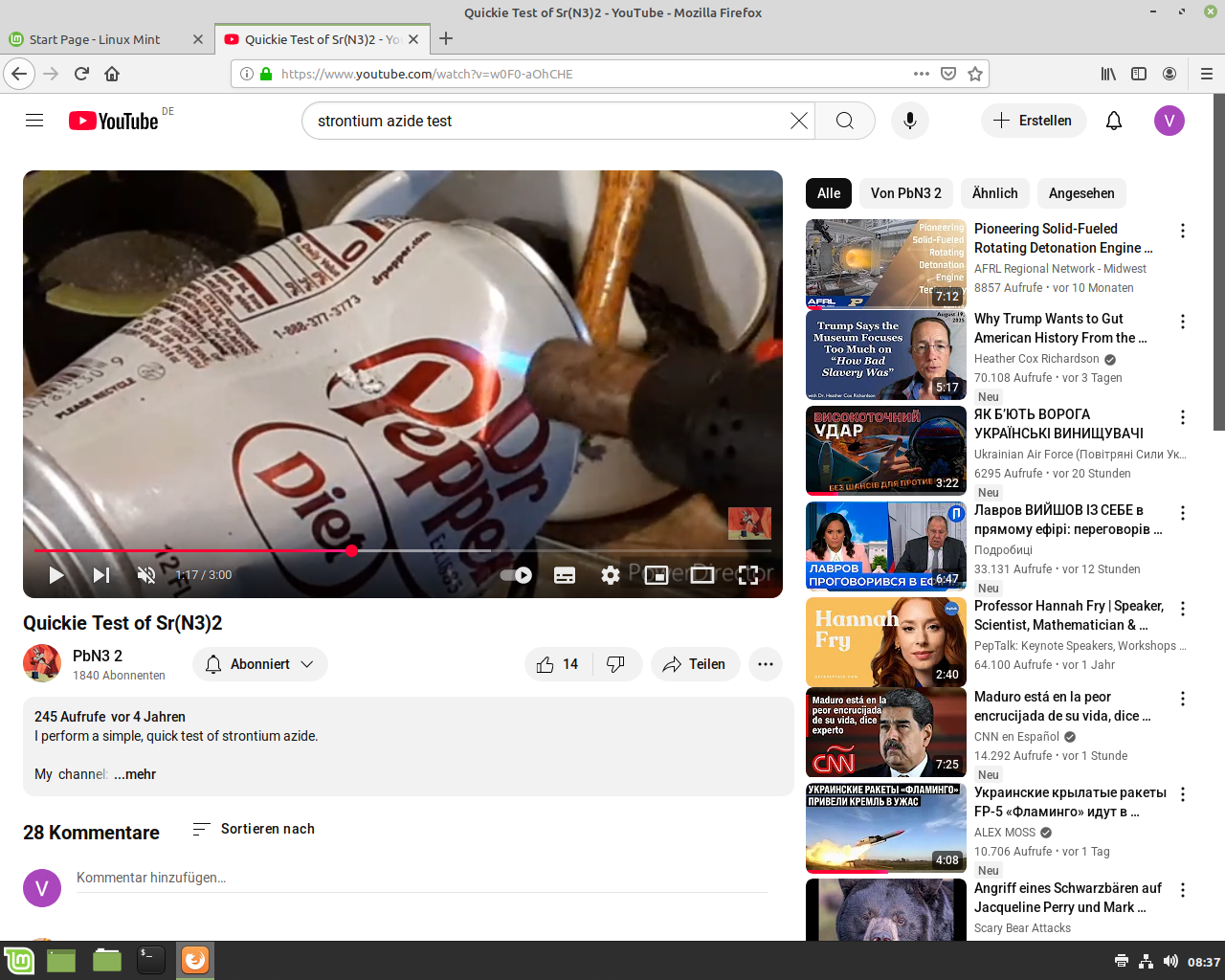Open more actions below video
The height and width of the screenshot is (980, 1225).
[766, 664]
